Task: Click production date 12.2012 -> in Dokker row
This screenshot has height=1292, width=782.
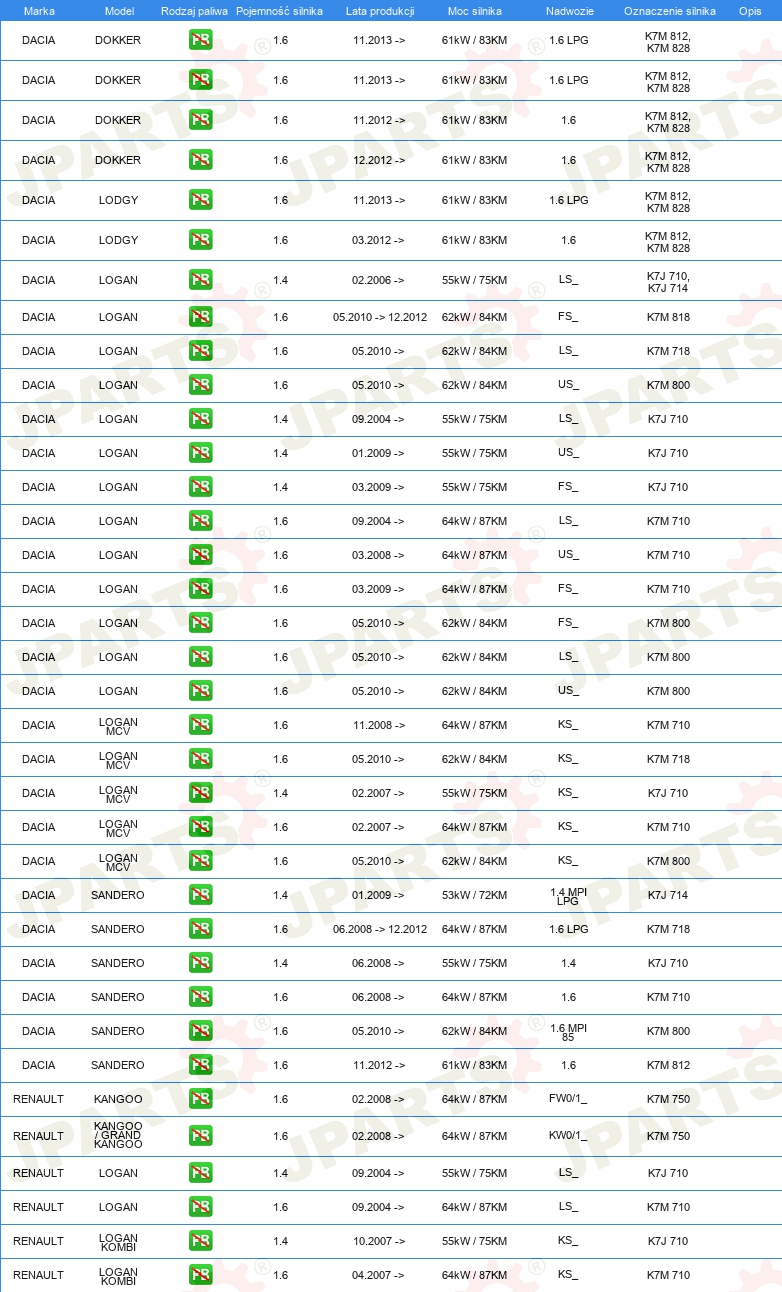Action: [x=379, y=160]
